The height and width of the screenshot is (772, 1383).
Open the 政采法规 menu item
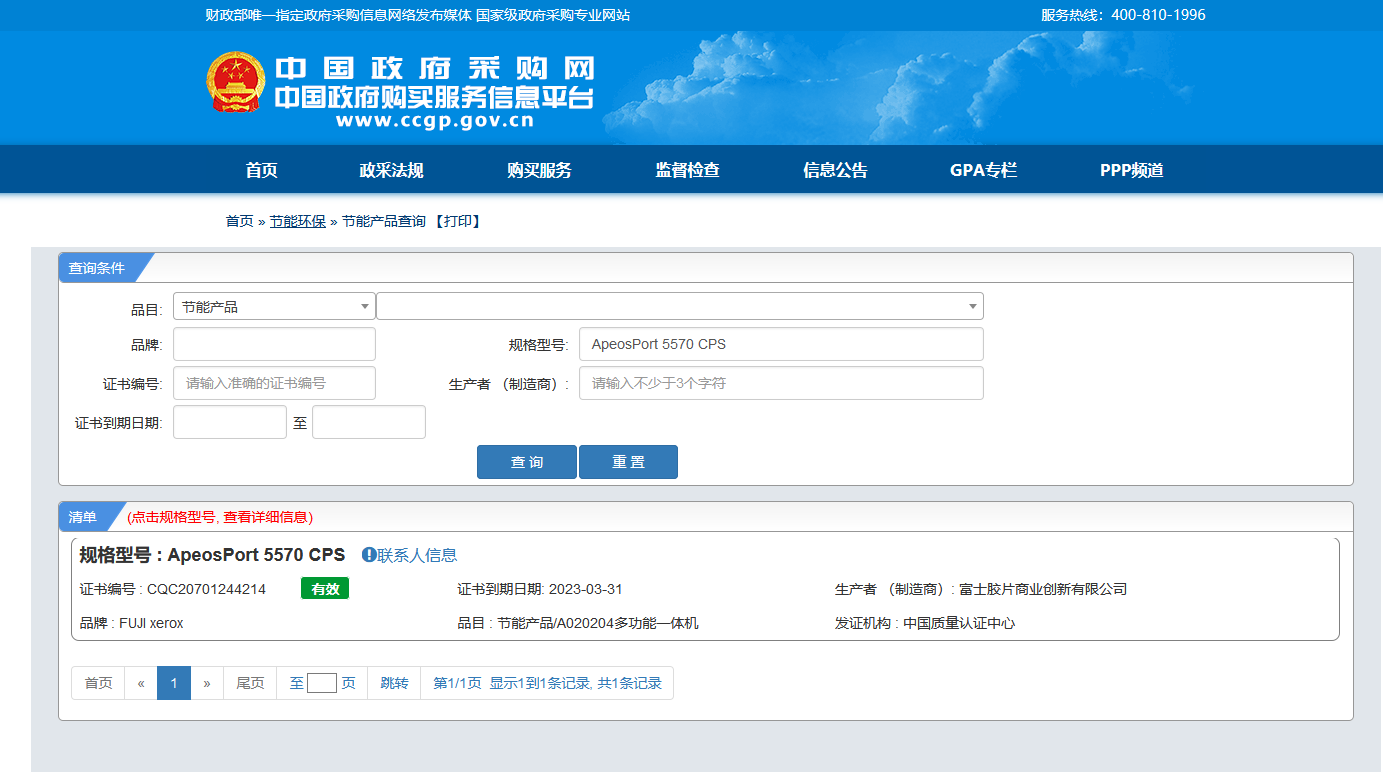click(391, 170)
